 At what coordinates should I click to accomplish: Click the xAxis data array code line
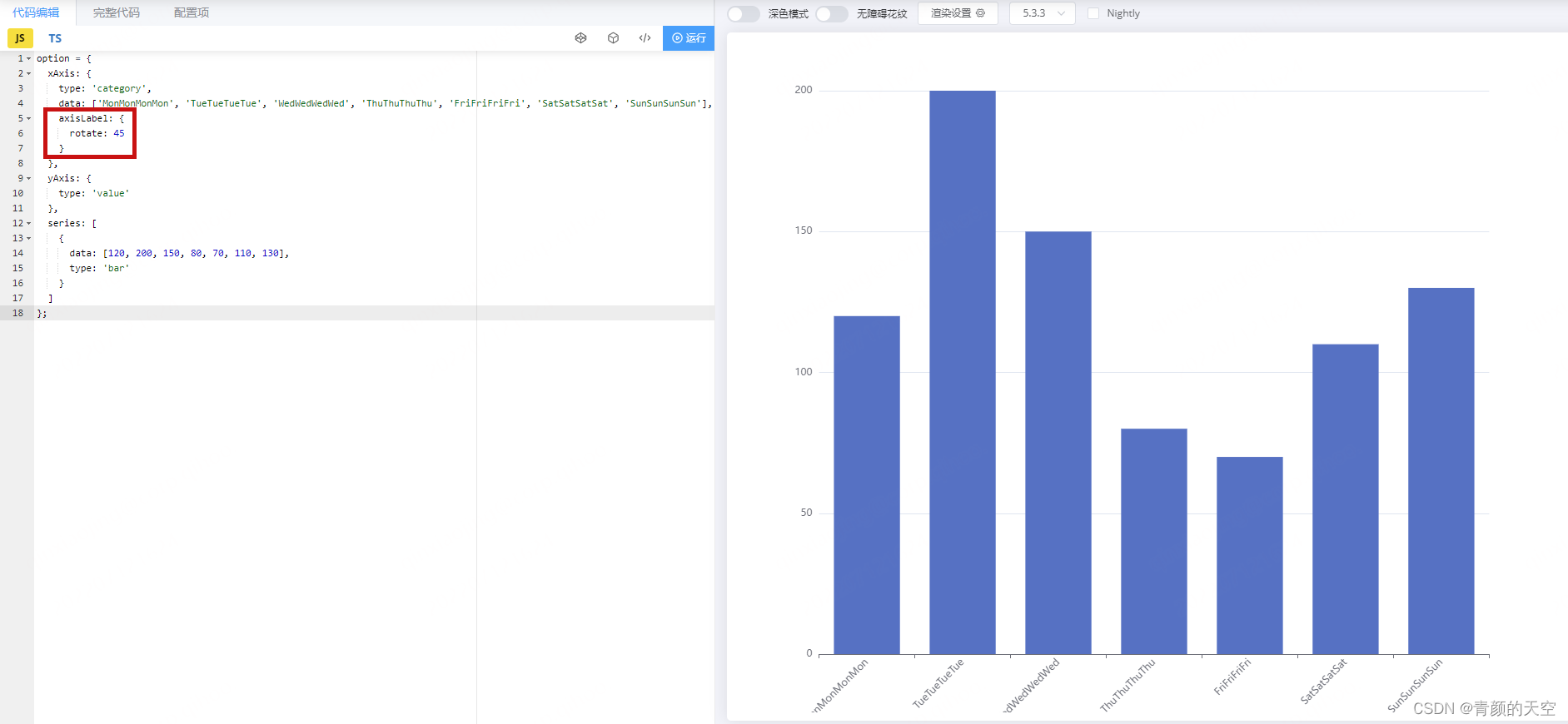[385, 103]
